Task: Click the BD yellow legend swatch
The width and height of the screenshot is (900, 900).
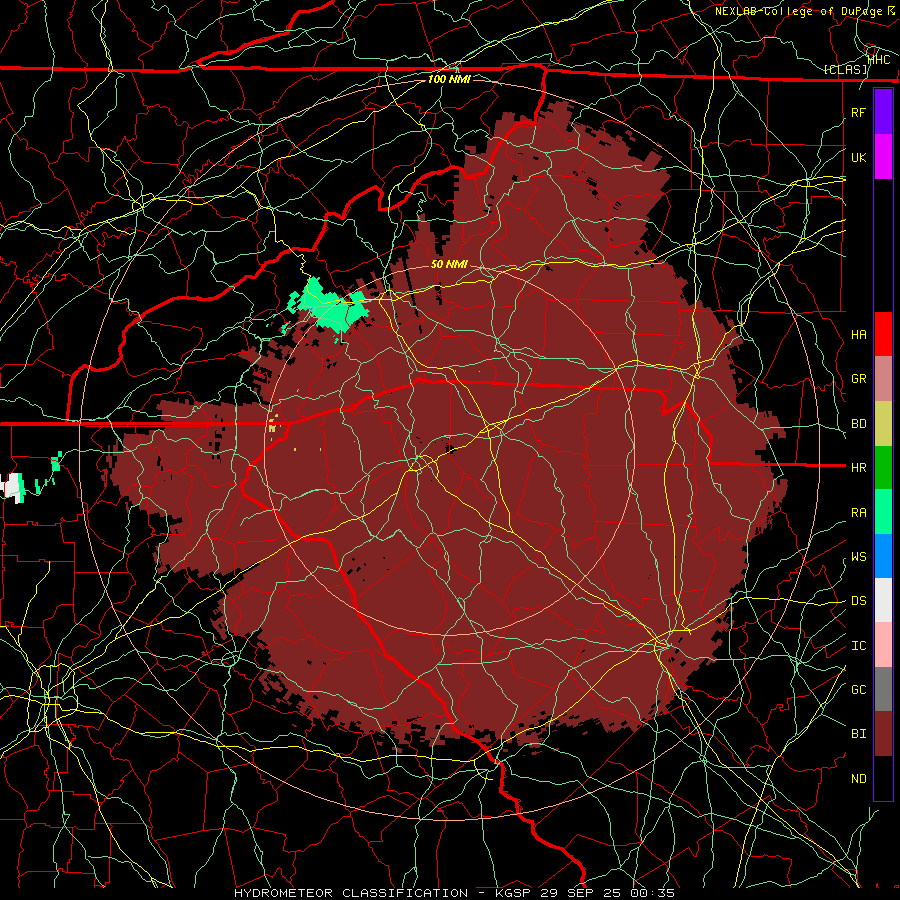Action: point(883,424)
